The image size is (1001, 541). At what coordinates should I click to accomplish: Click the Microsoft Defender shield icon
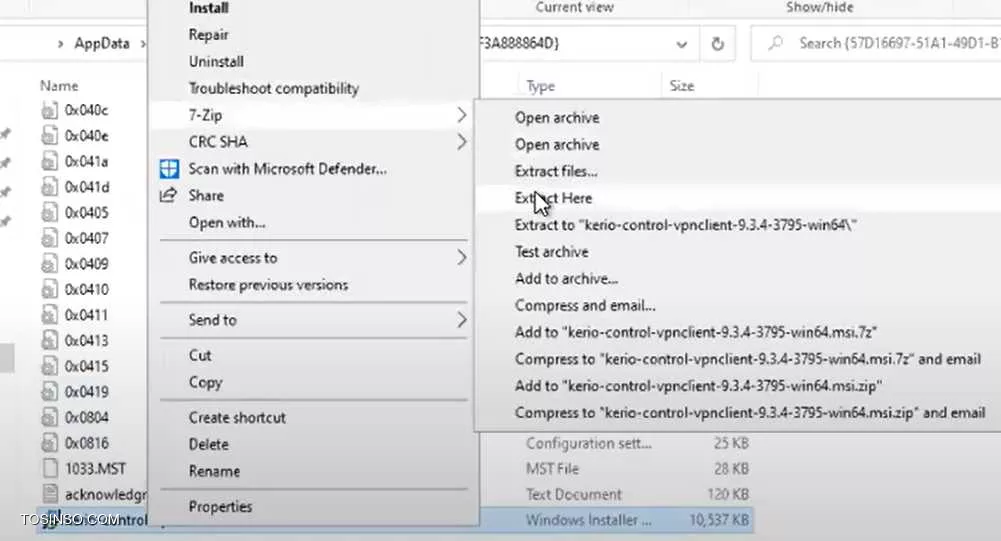pyautogui.click(x=169, y=169)
